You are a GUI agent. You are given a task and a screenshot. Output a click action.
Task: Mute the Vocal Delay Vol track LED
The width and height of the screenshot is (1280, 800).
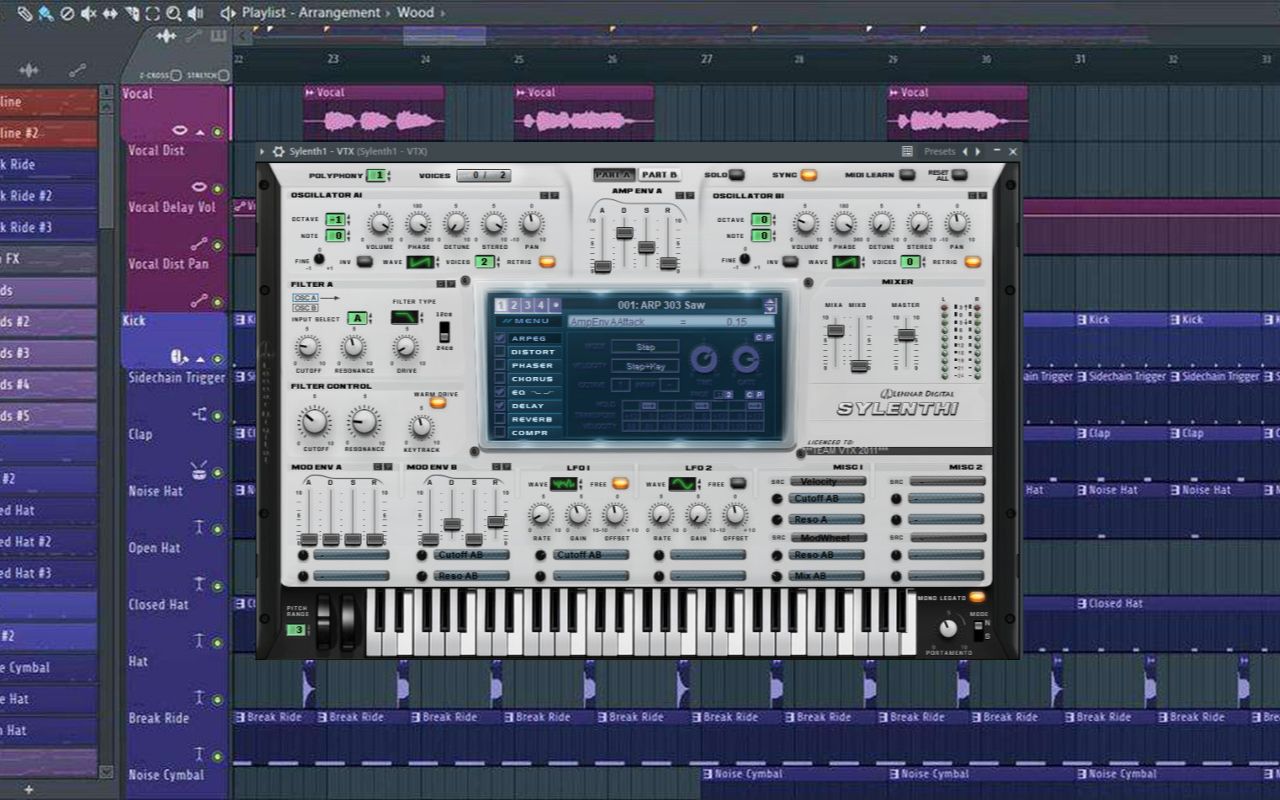click(x=218, y=245)
